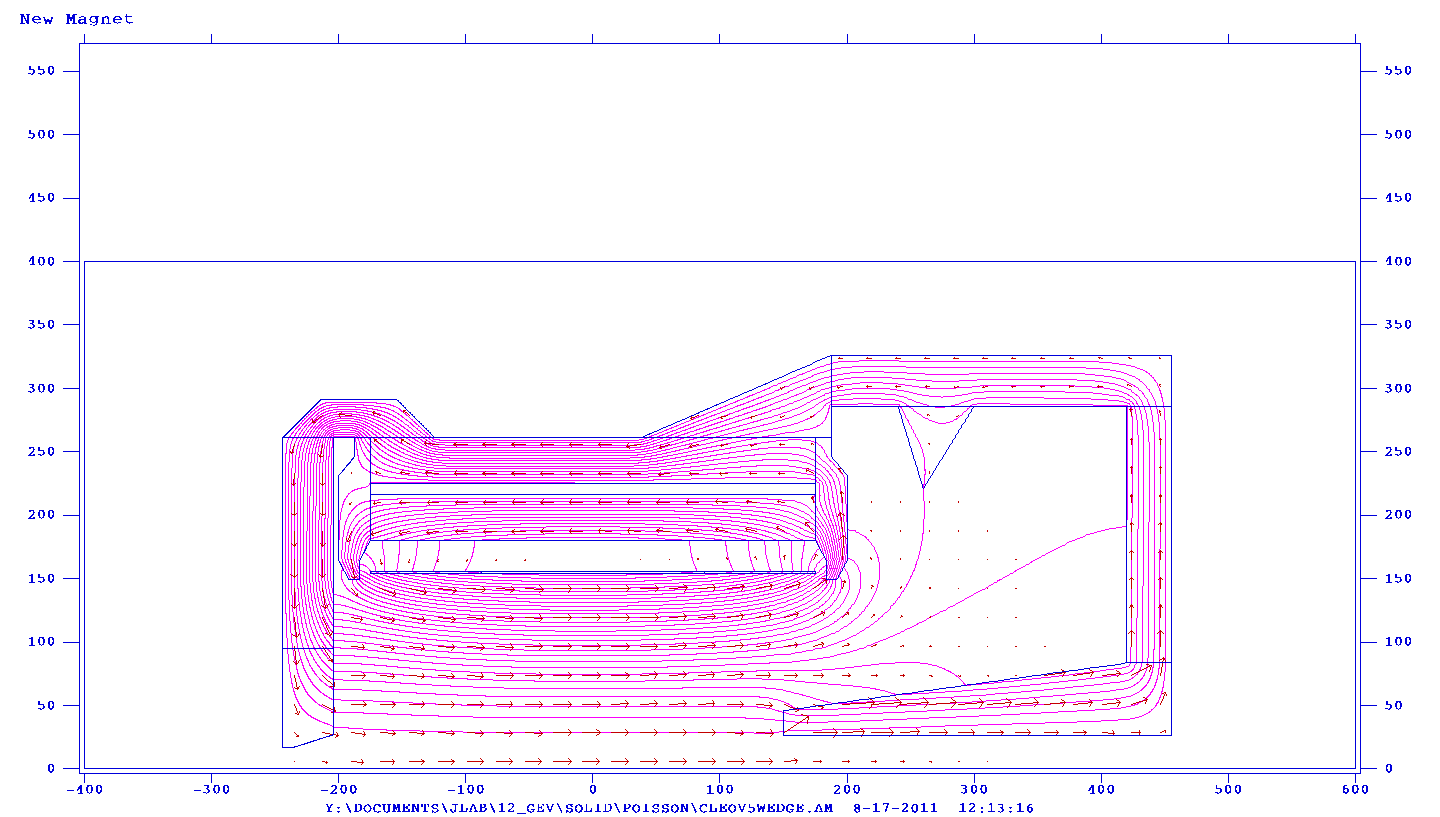Click left y-axis label 300
1440x817 pixels.
[41, 388]
